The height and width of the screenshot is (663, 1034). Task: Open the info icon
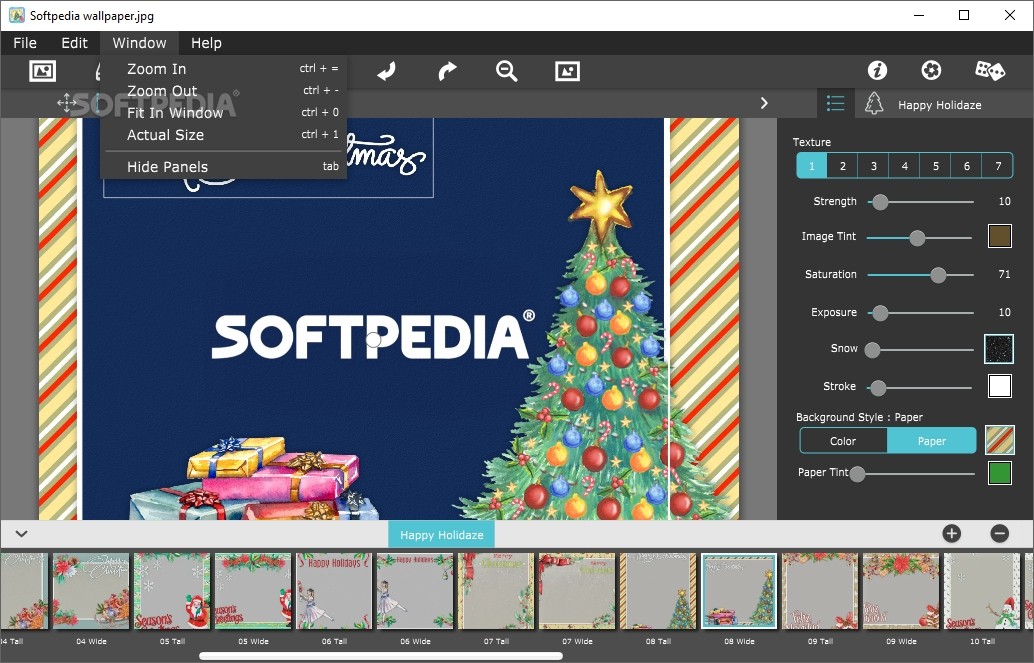(877, 70)
